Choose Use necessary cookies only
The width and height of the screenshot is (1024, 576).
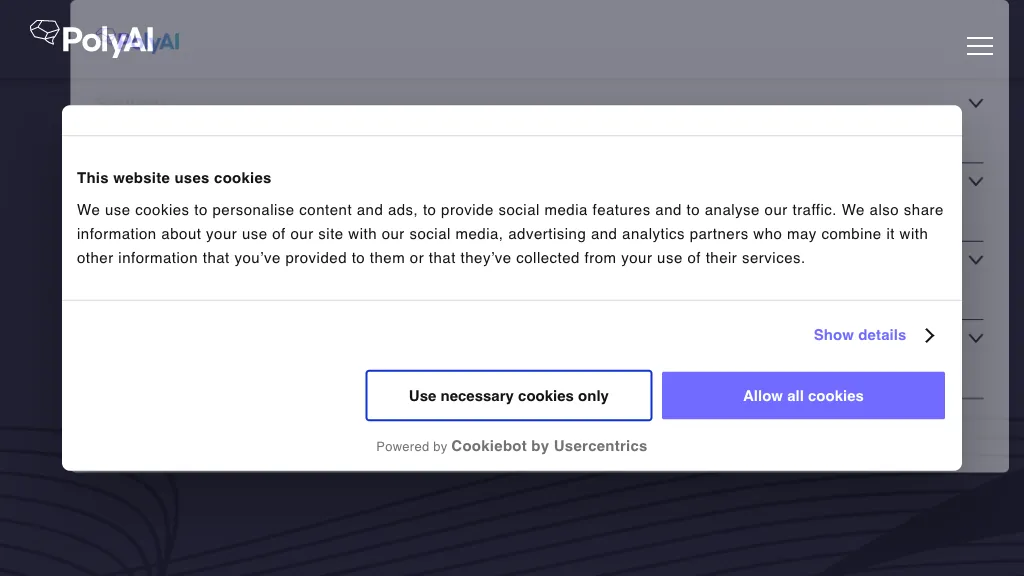click(x=508, y=396)
